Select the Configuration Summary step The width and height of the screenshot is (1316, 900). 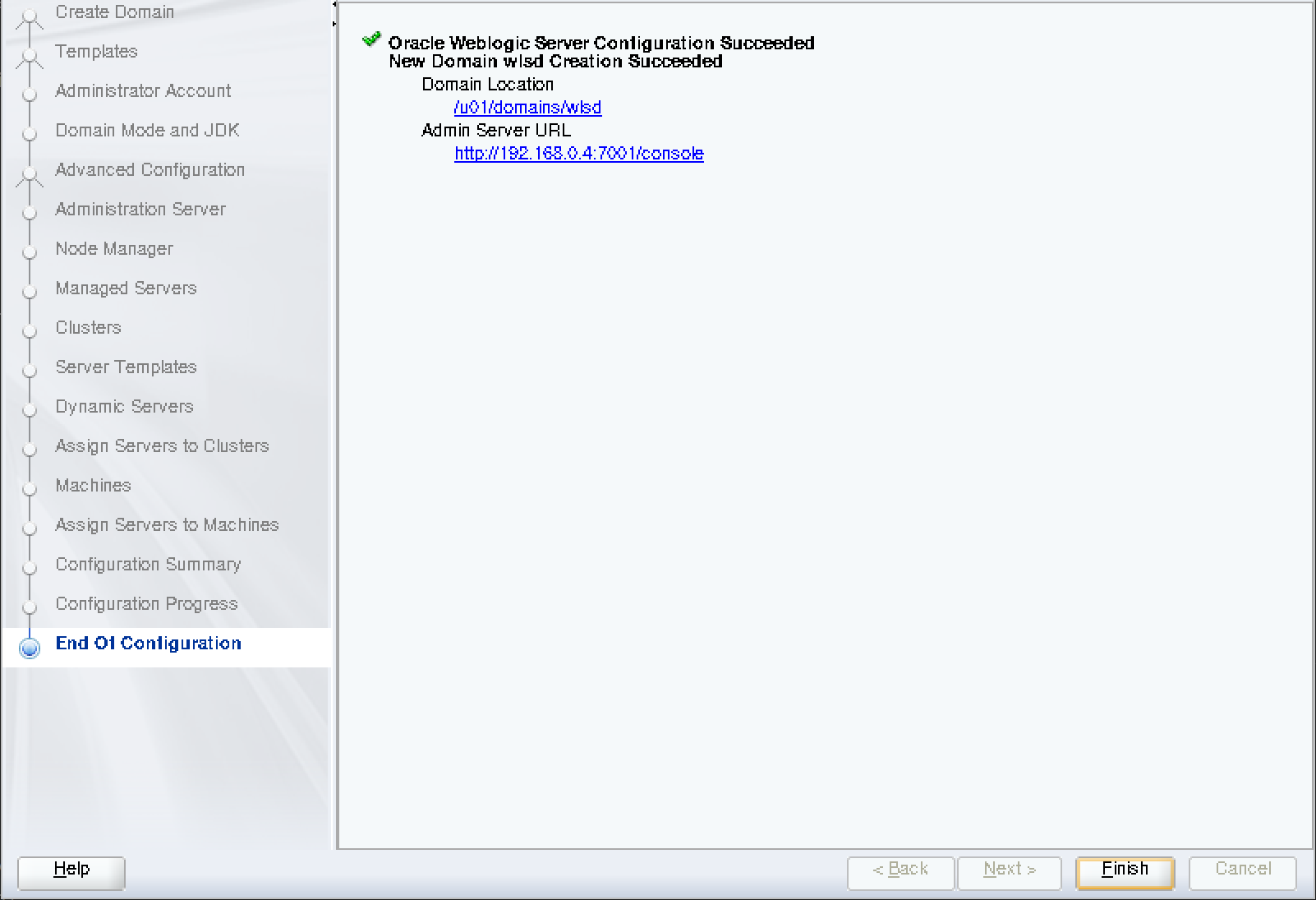pos(30,569)
